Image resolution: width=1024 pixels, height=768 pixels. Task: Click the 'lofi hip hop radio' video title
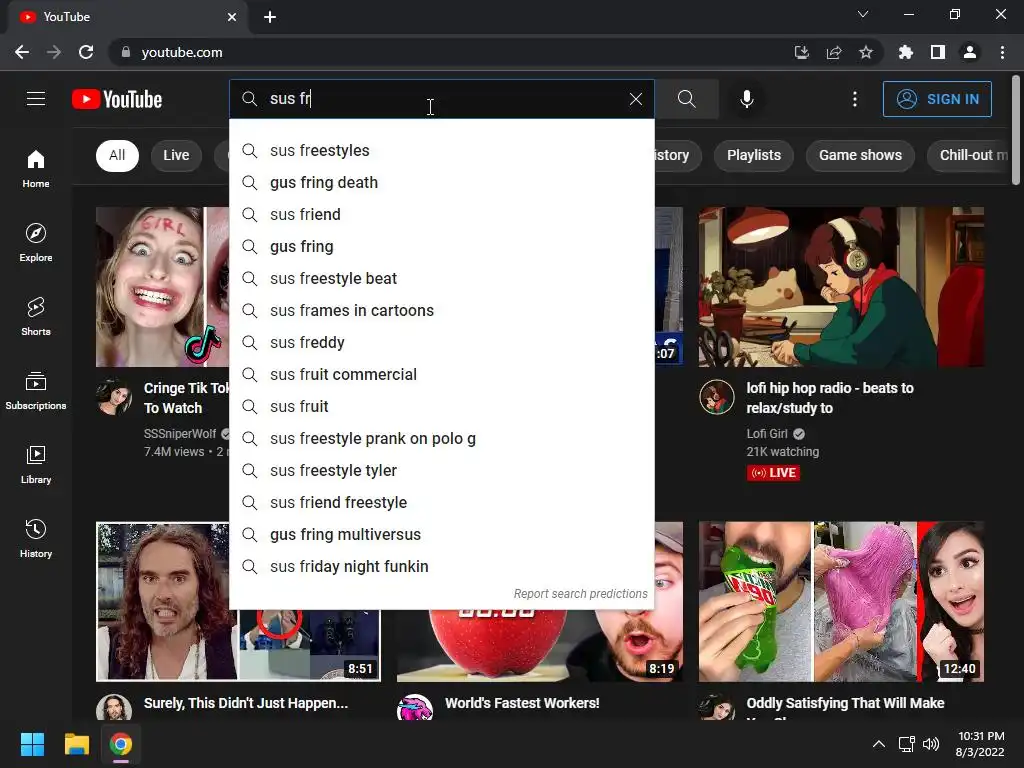[x=830, y=398]
